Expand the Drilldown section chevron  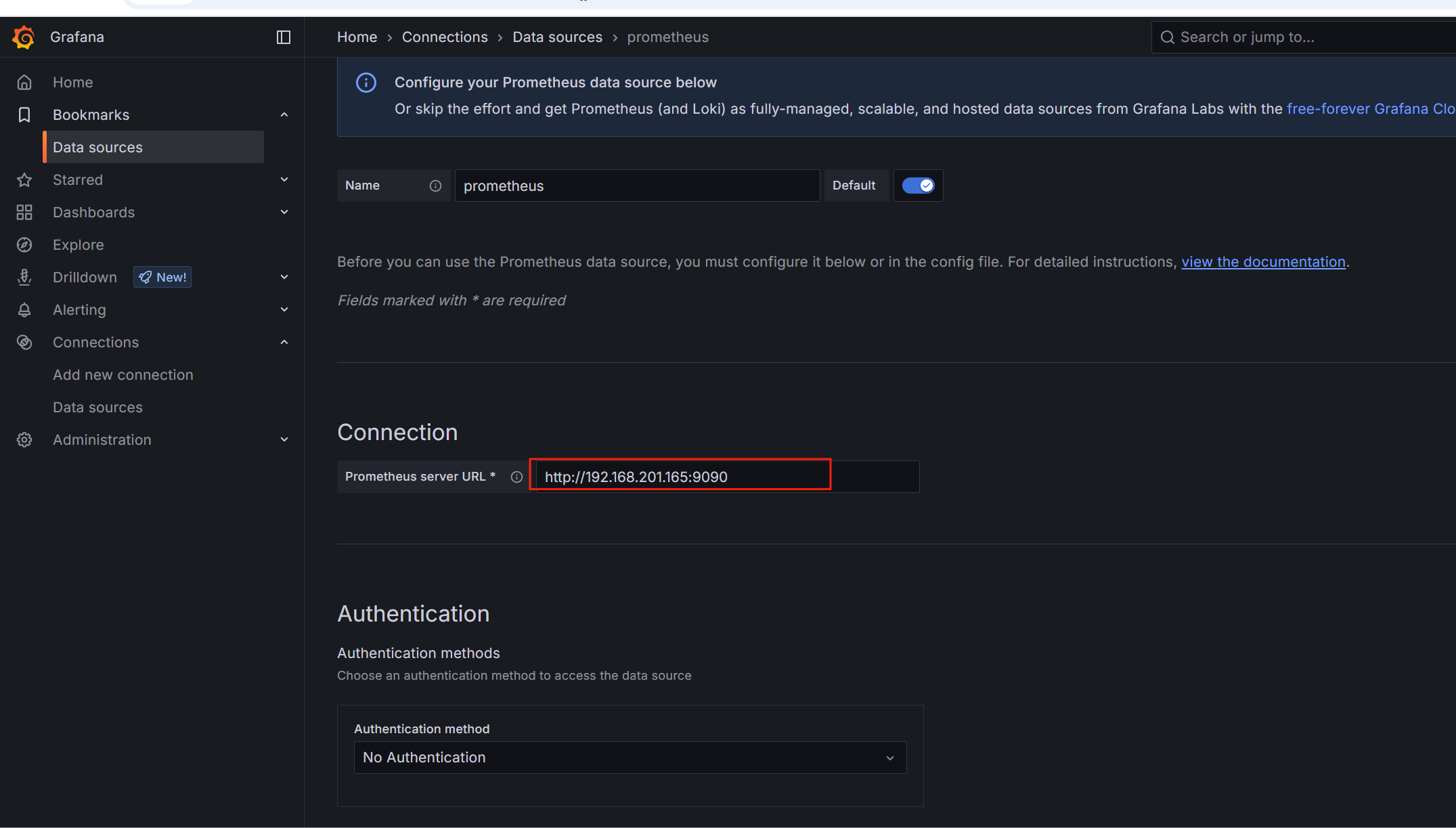tap(284, 278)
